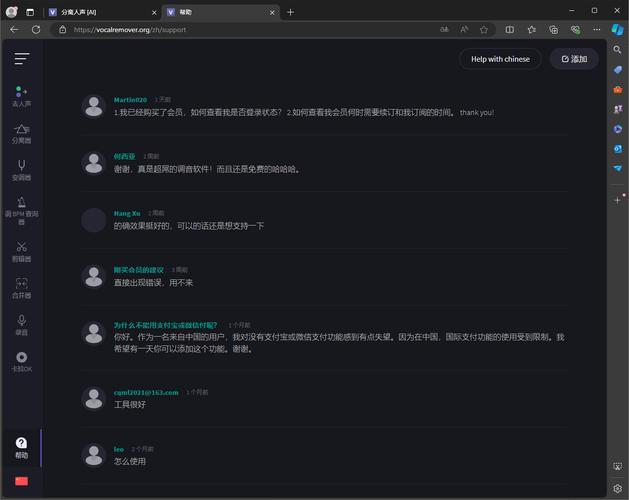Select the 帮助 help item in sidebar
The width and height of the screenshot is (629, 500).
(x=21, y=448)
